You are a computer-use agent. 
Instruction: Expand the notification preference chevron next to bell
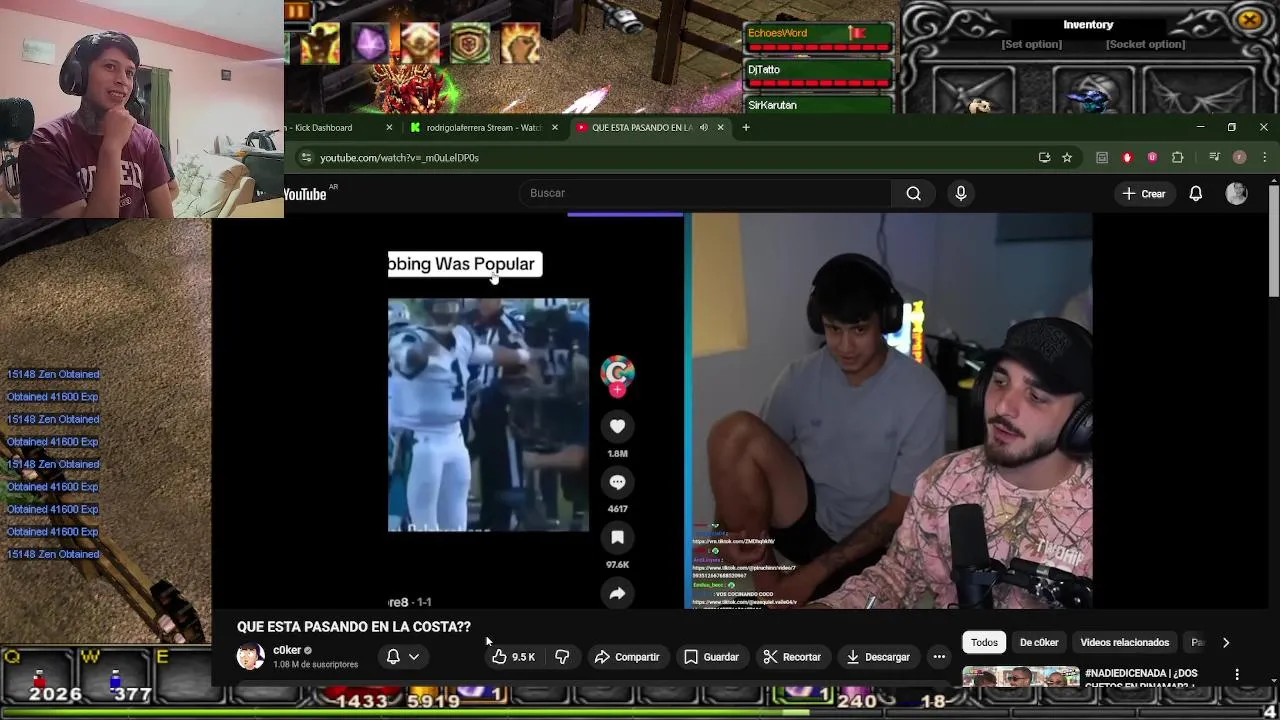[414, 657]
